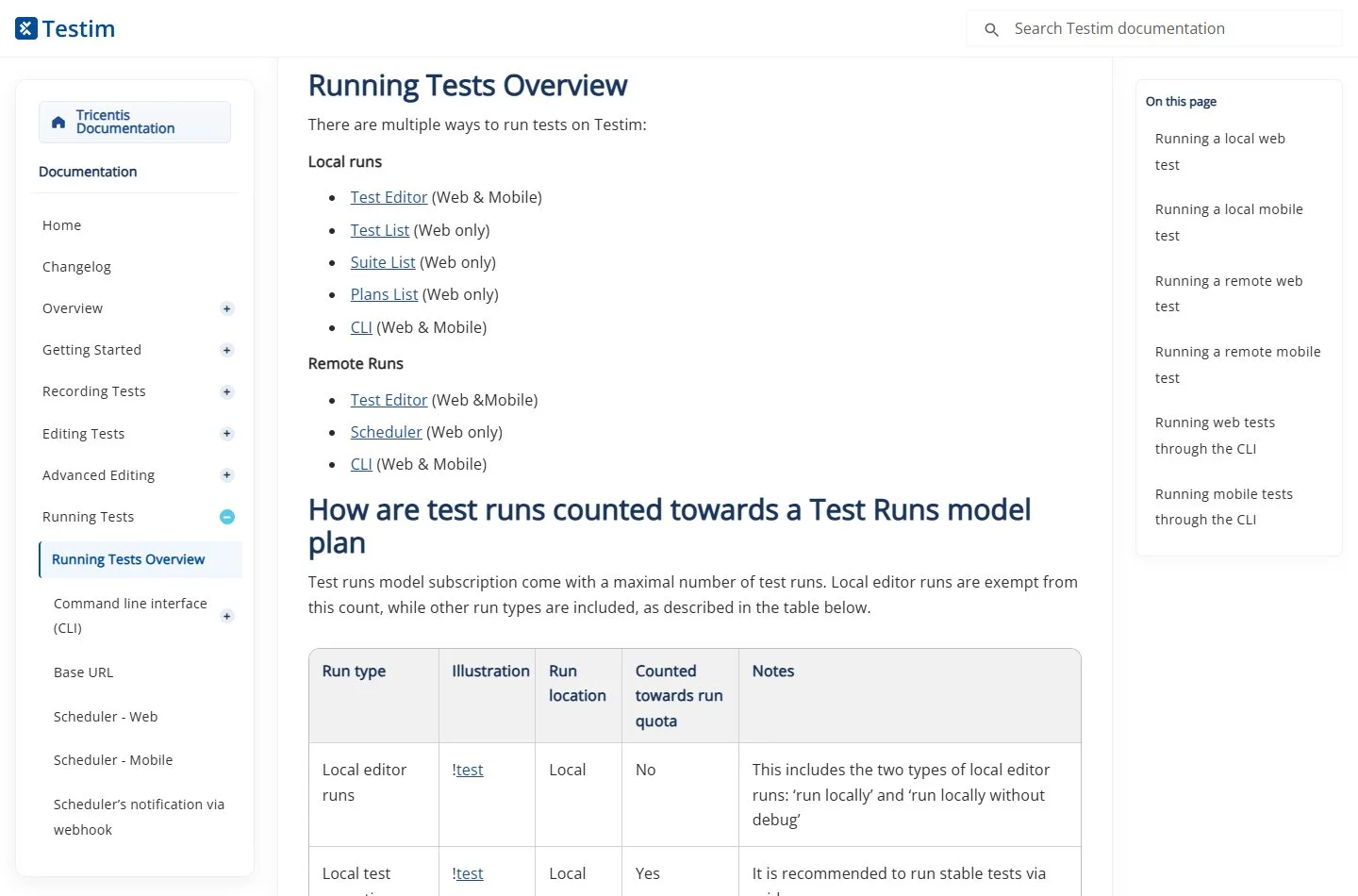
Task: Open test illustration in Local editor runs row
Action: tap(468, 770)
